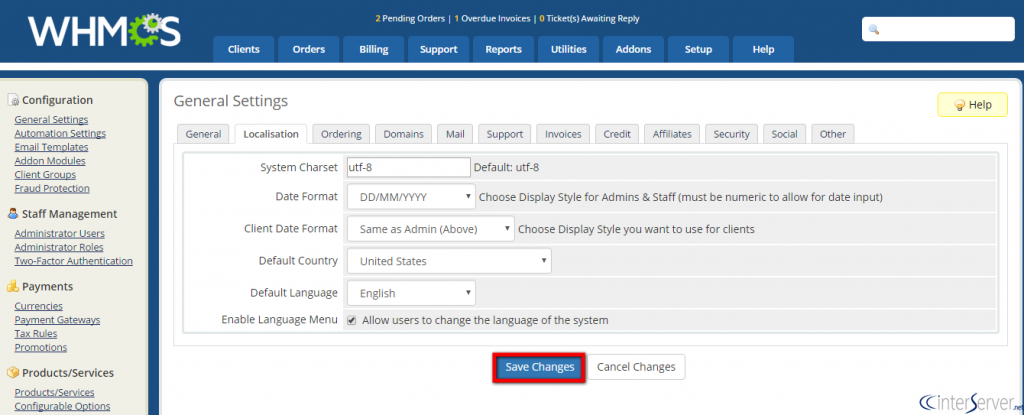Screen dimensions: 1024x415
Task: Open the Billing menu
Action: [374, 49]
